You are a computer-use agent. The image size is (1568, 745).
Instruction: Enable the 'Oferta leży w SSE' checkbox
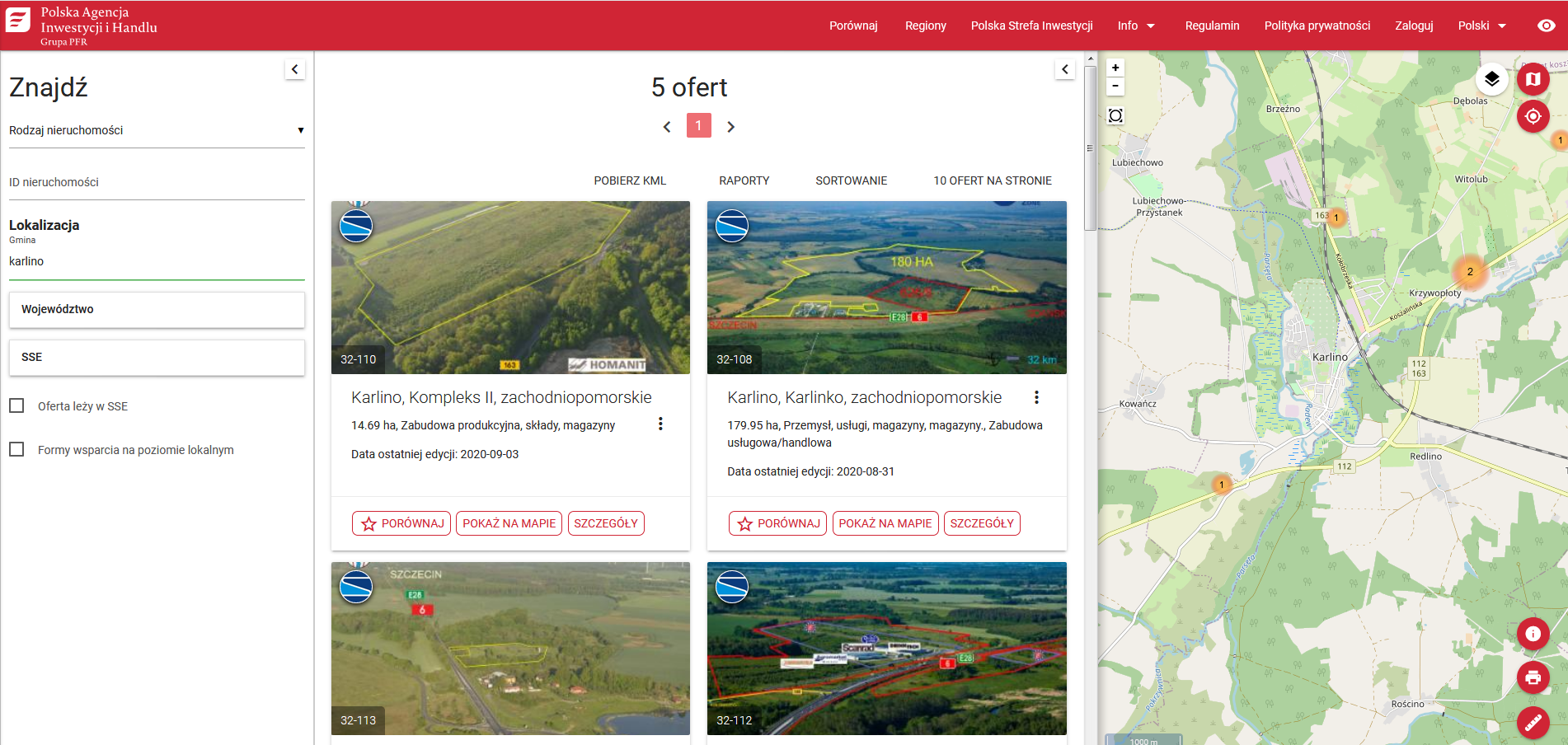tap(16, 405)
